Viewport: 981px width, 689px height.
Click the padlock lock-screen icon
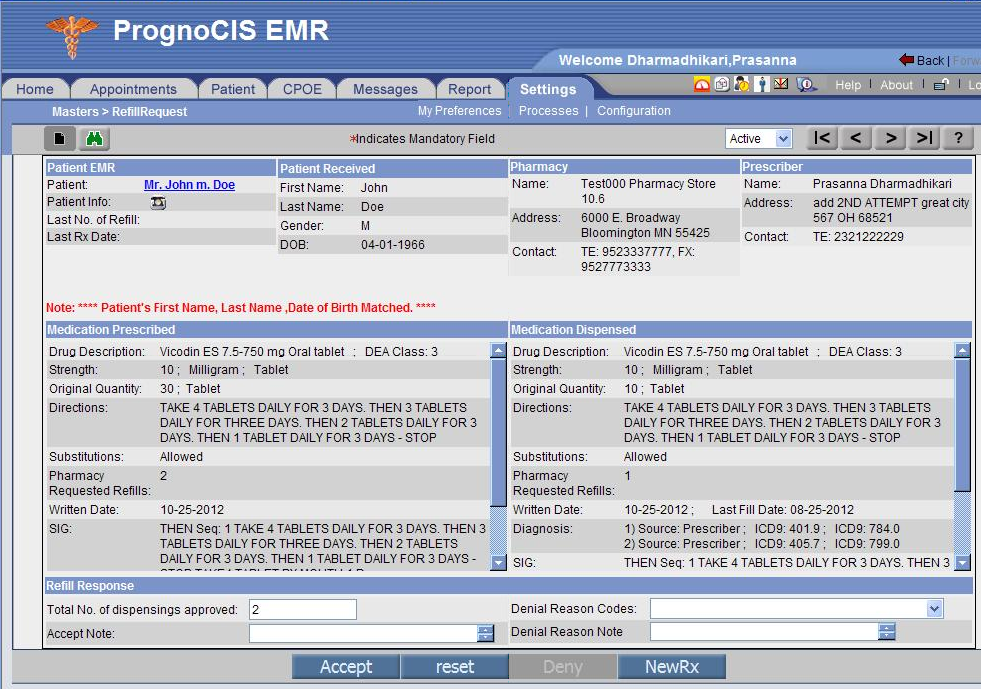coord(941,84)
